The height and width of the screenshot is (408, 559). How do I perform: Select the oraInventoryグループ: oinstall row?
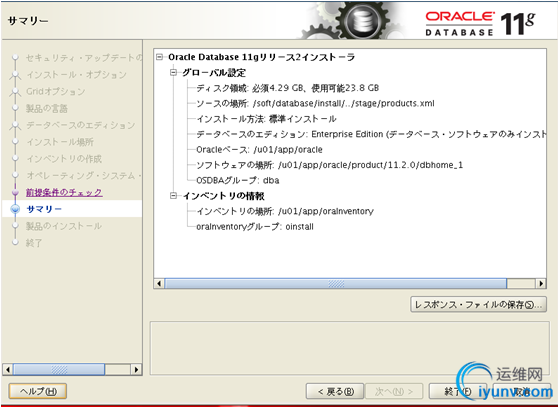point(255,226)
